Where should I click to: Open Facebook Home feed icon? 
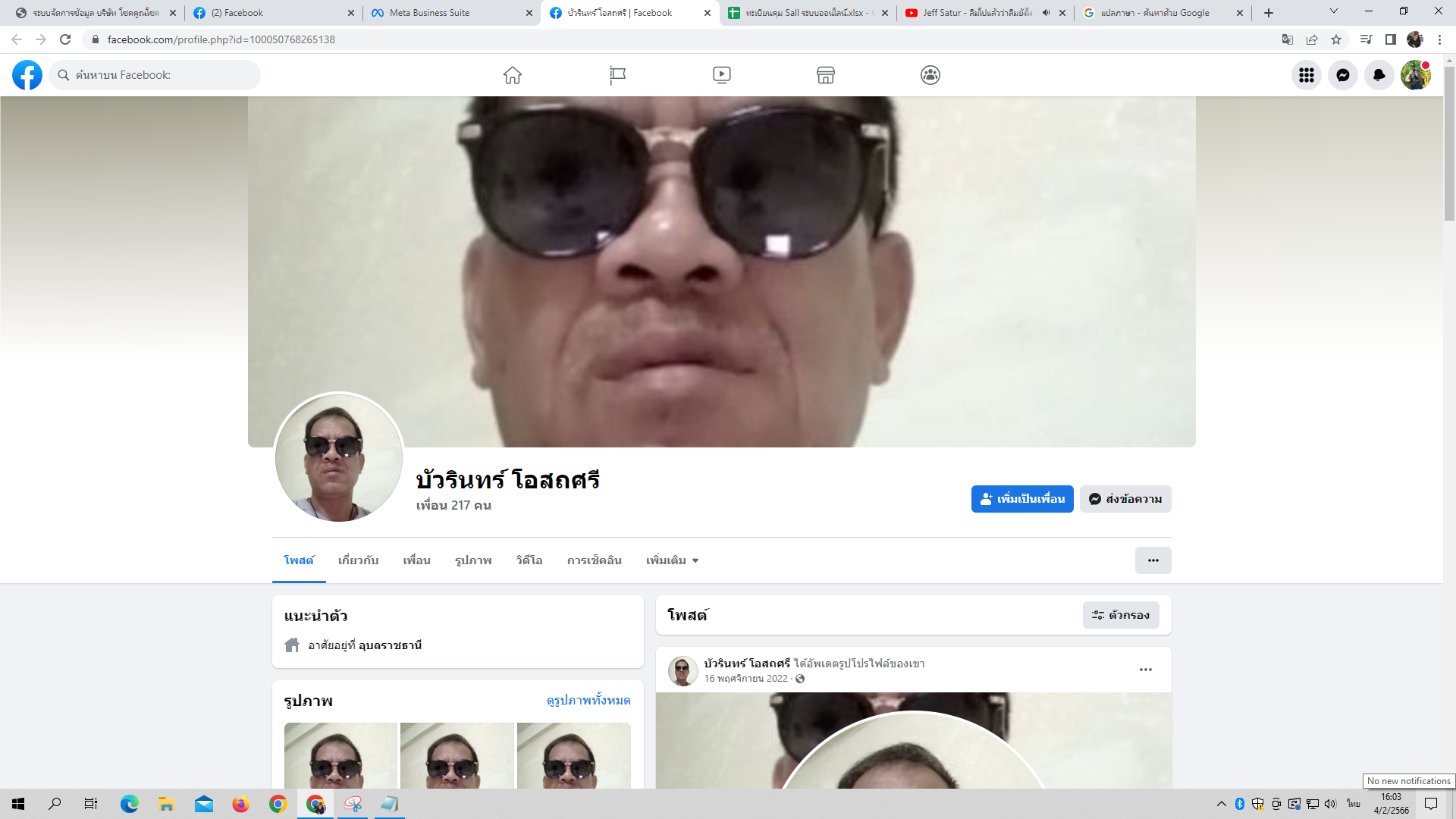(x=513, y=75)
